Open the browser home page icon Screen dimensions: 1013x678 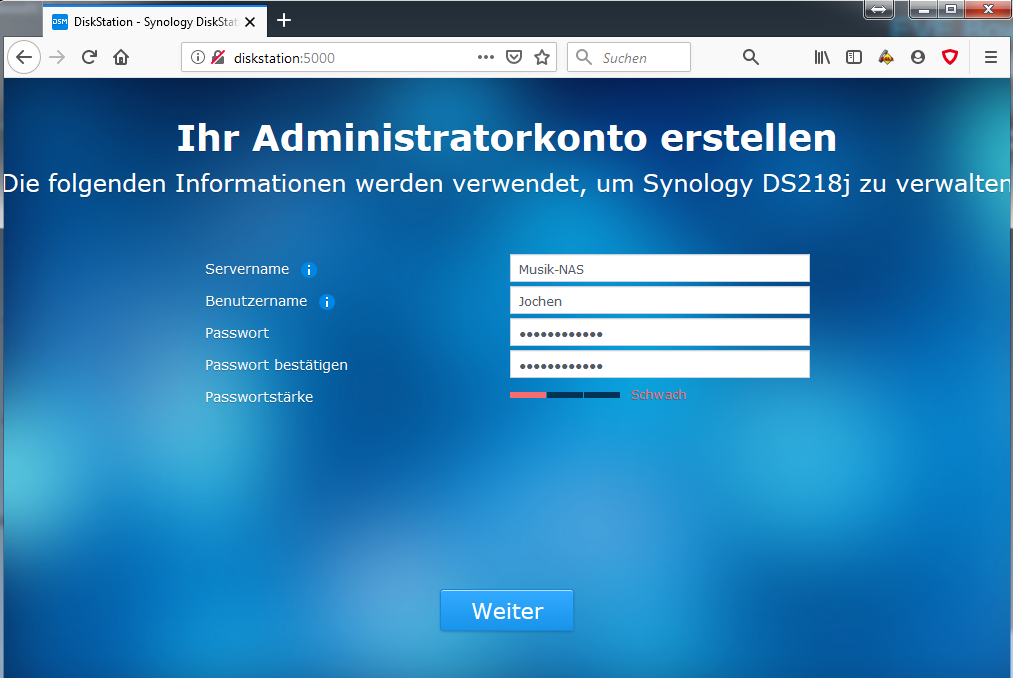click(121, 58)
